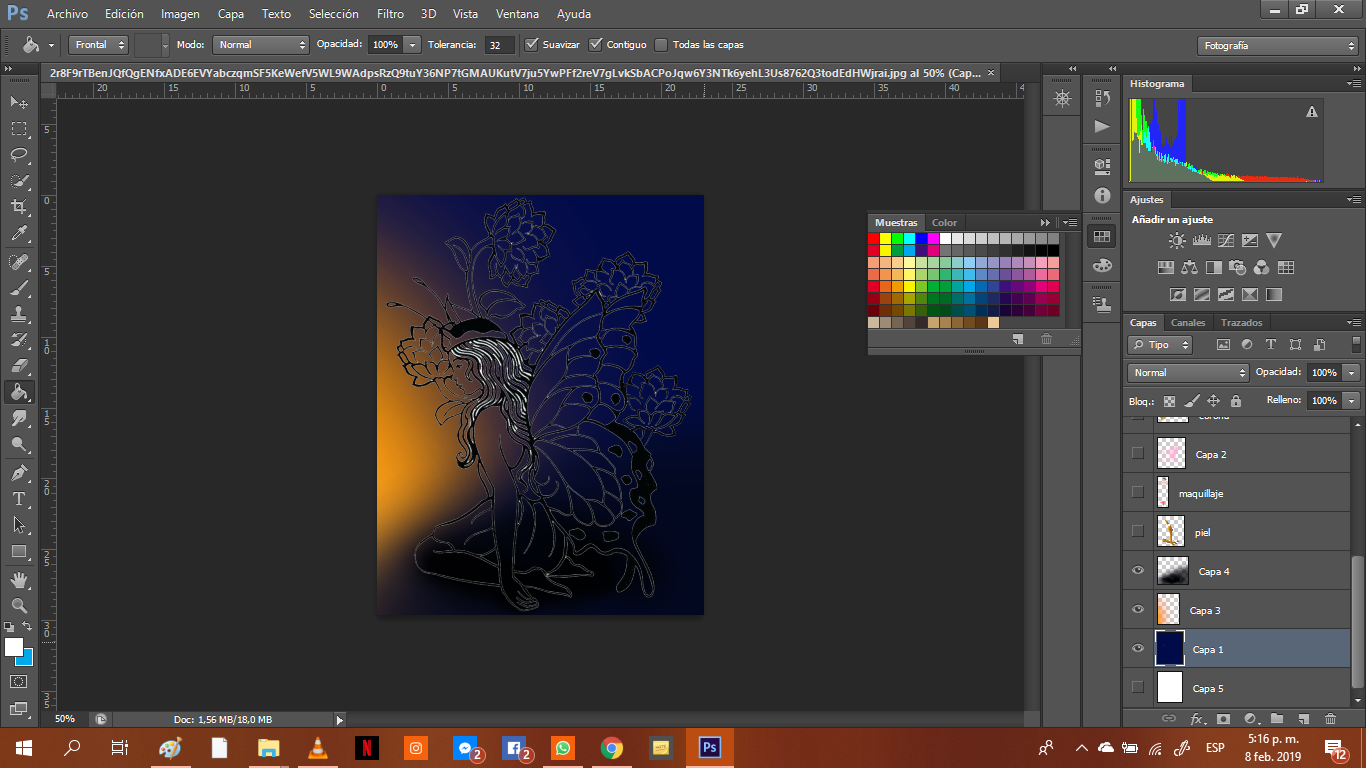Pick the pure red swatch in Muestras
Image resolution: width=1366 pixels, height=768 pixels.
coord(874,238)
